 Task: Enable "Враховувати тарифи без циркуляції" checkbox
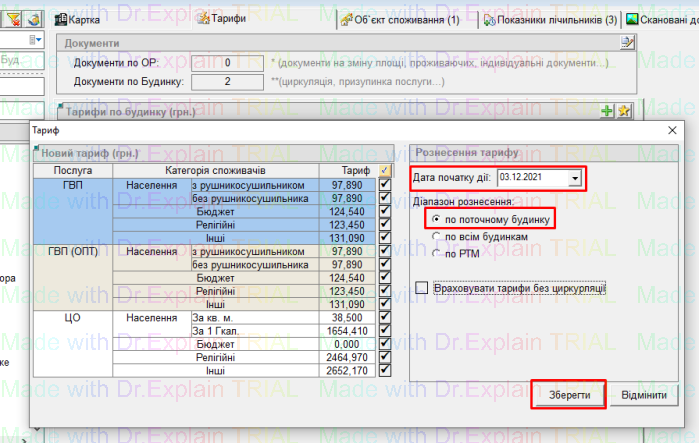tap(422, 289)
